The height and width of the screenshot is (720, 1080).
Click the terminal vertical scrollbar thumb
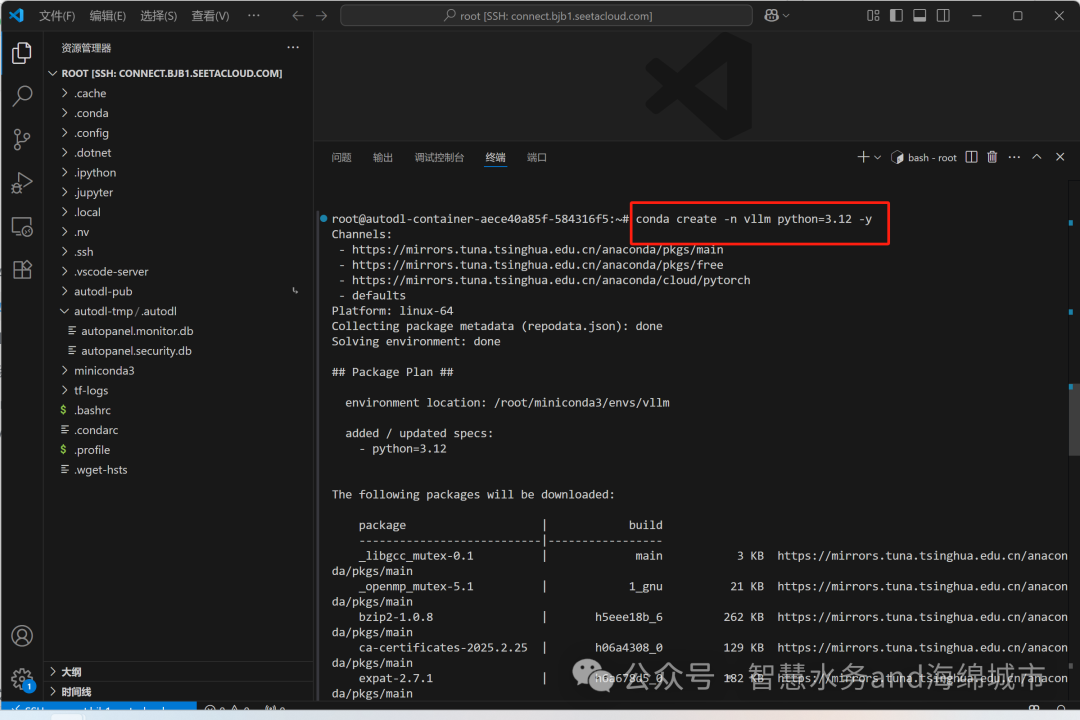click(x=1074, y=419)
